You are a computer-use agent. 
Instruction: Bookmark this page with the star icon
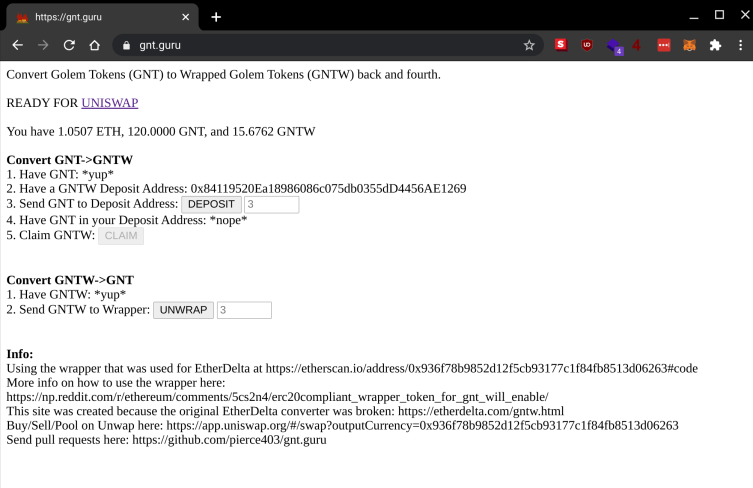[529, 45]
